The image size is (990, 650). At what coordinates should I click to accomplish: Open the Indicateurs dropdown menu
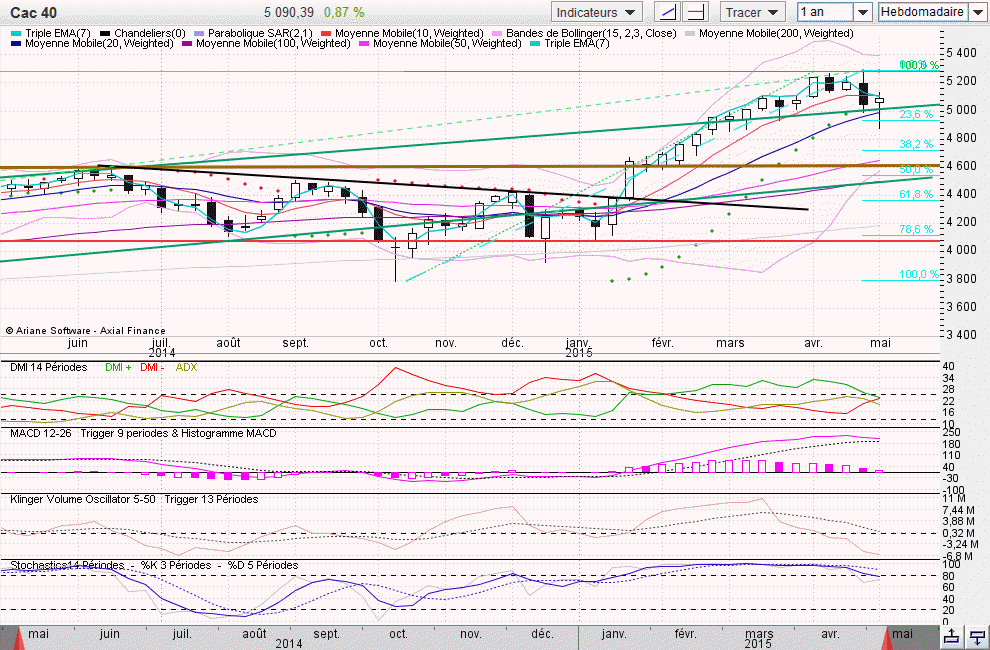pos(597,12)
